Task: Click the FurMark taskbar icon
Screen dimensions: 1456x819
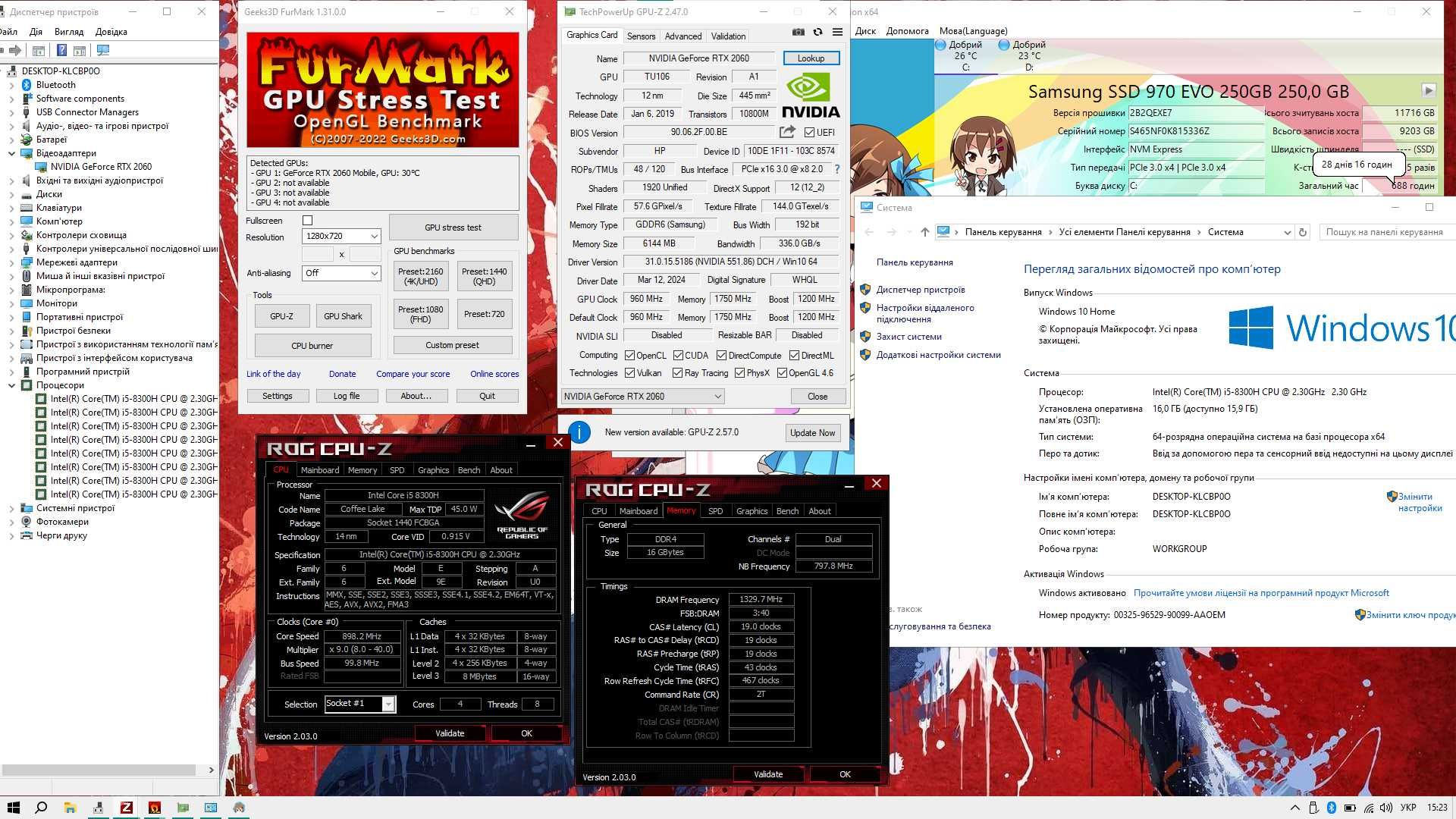Action: [x=155, y=808]
